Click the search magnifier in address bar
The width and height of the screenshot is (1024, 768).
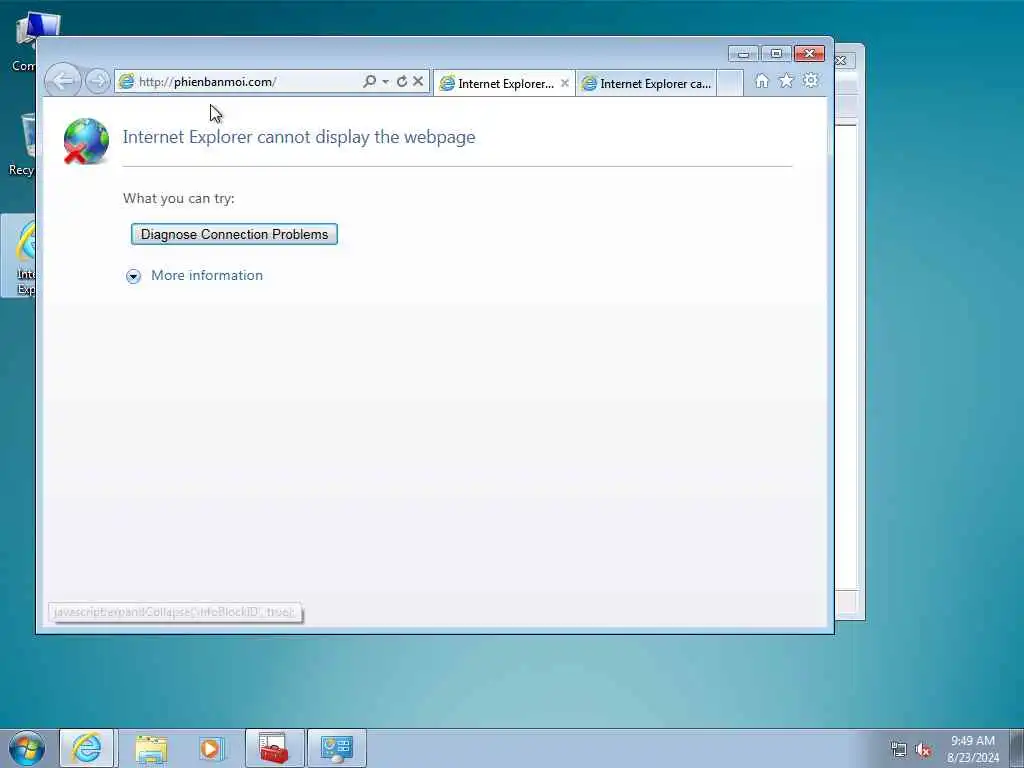click(369, 81)
